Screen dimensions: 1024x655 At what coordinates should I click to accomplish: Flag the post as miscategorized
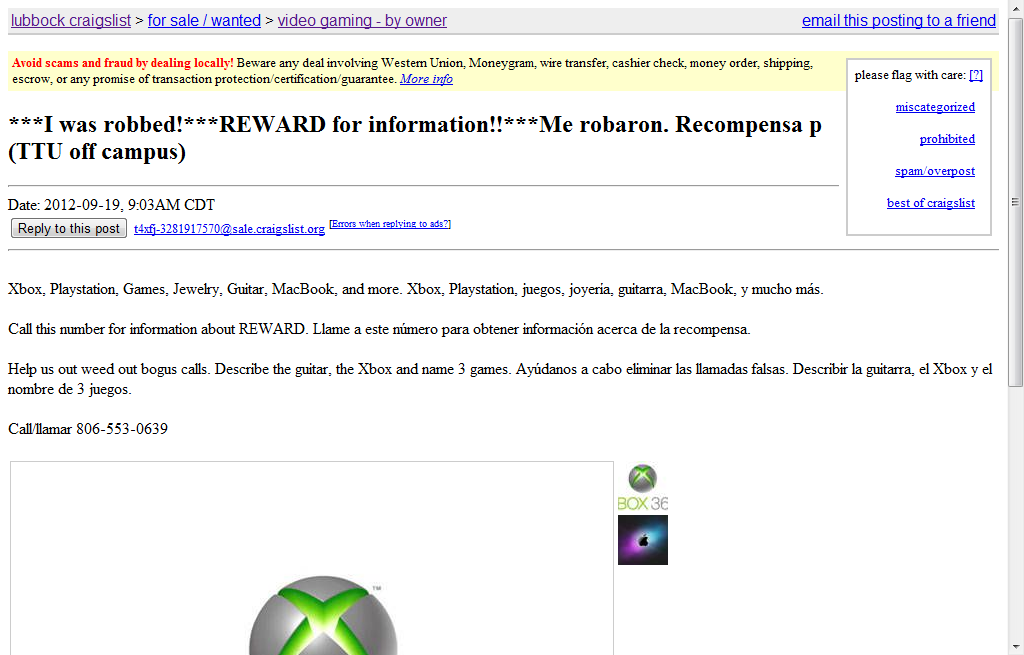[935, 107]
